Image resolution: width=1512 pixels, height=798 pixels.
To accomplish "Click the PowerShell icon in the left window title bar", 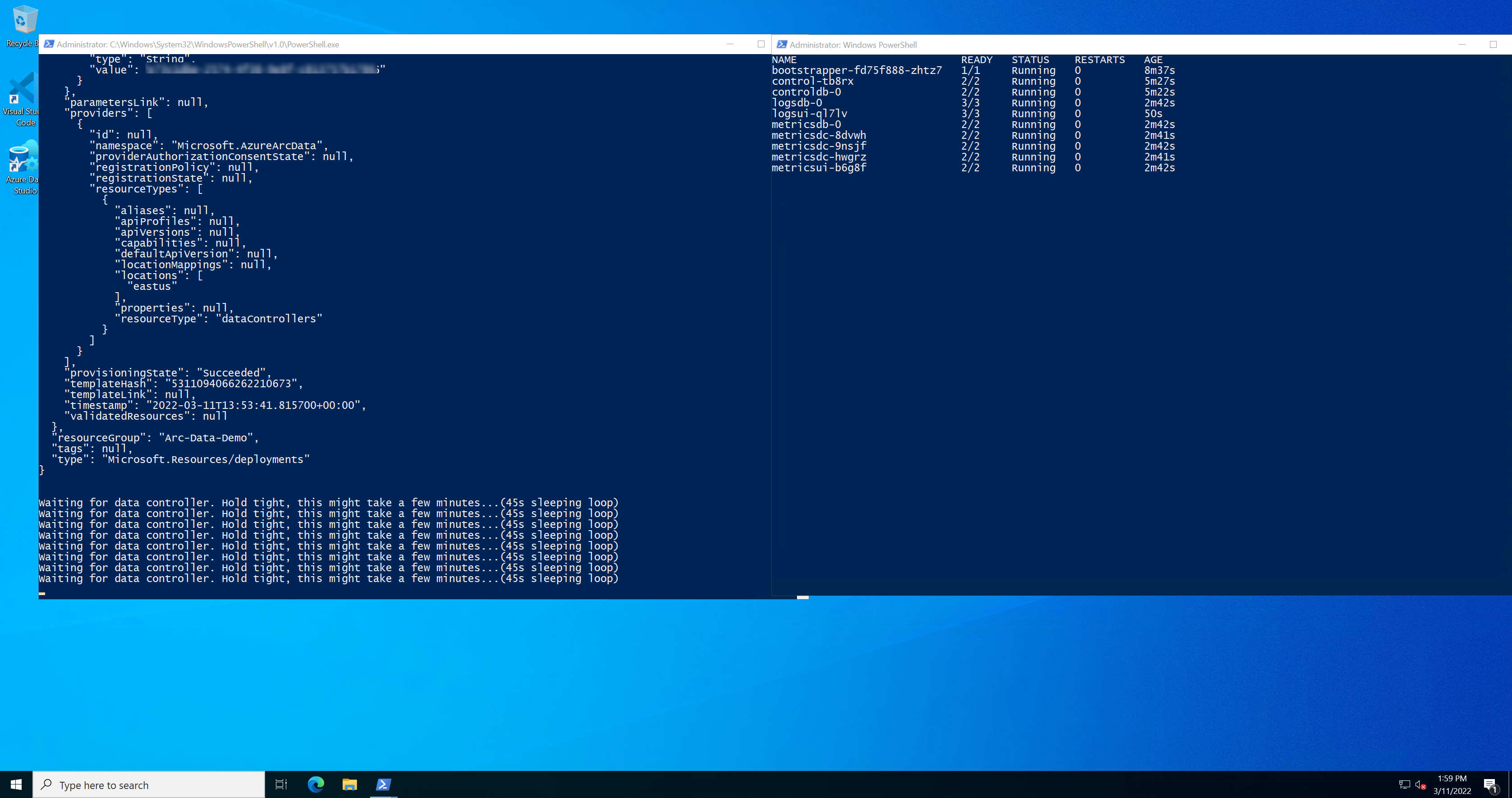I will coord(49,44).
